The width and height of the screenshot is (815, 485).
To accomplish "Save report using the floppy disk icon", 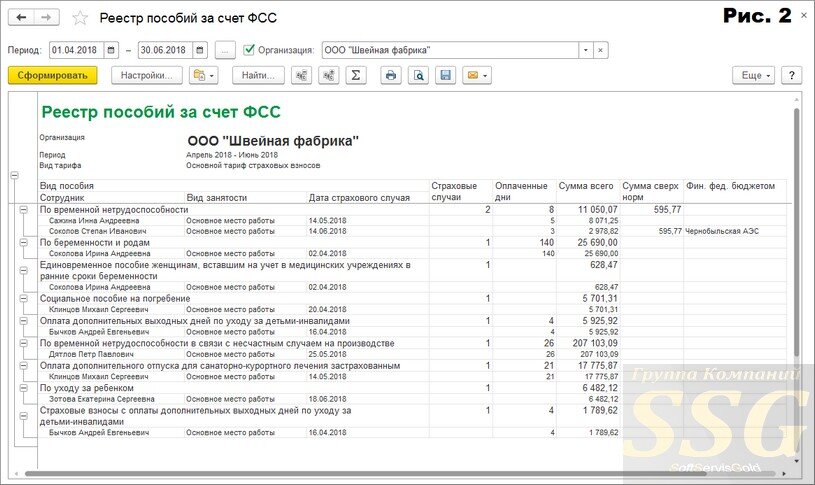I will coord(445,75).
